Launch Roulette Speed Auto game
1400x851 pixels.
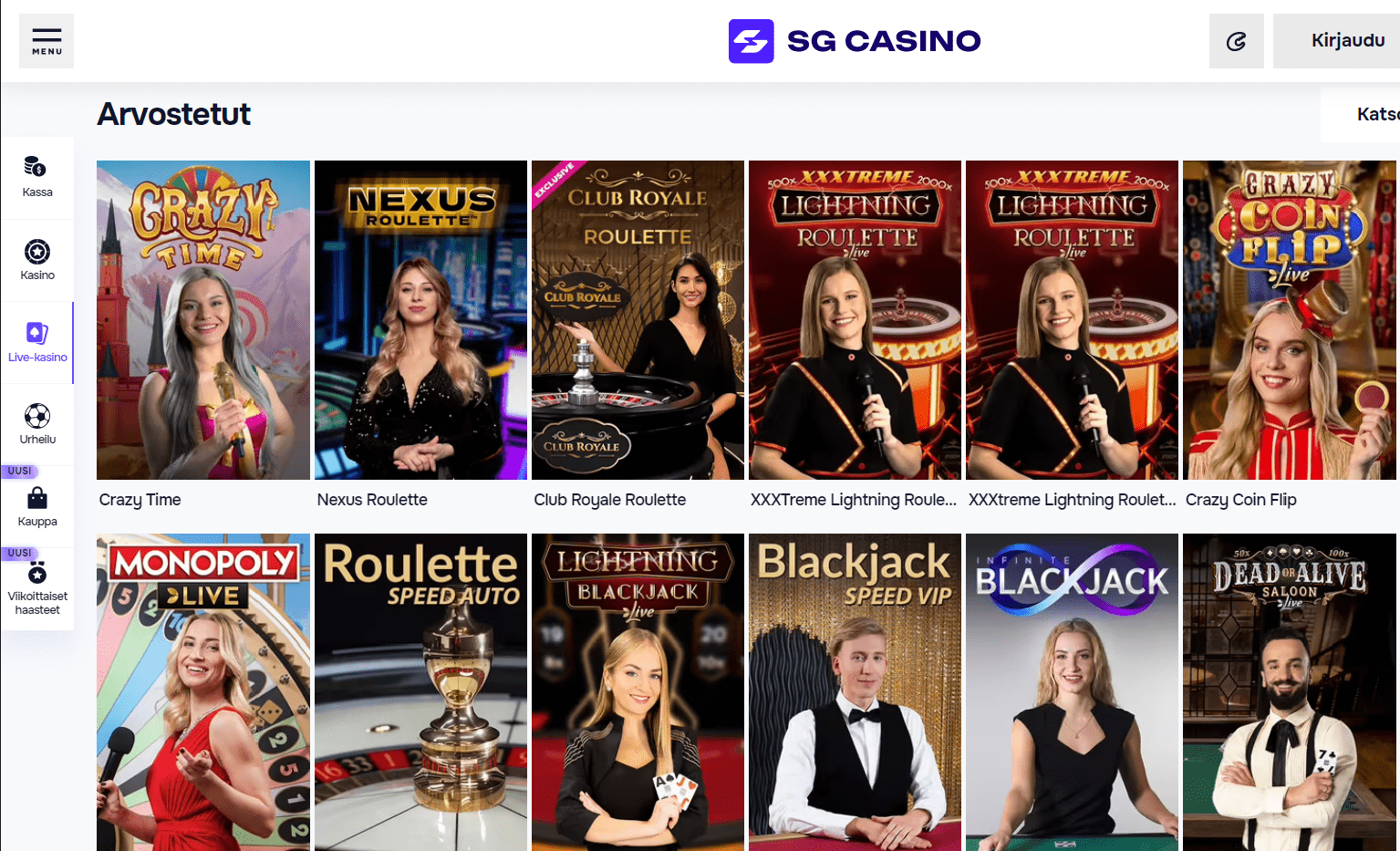(x=420, y=692)
